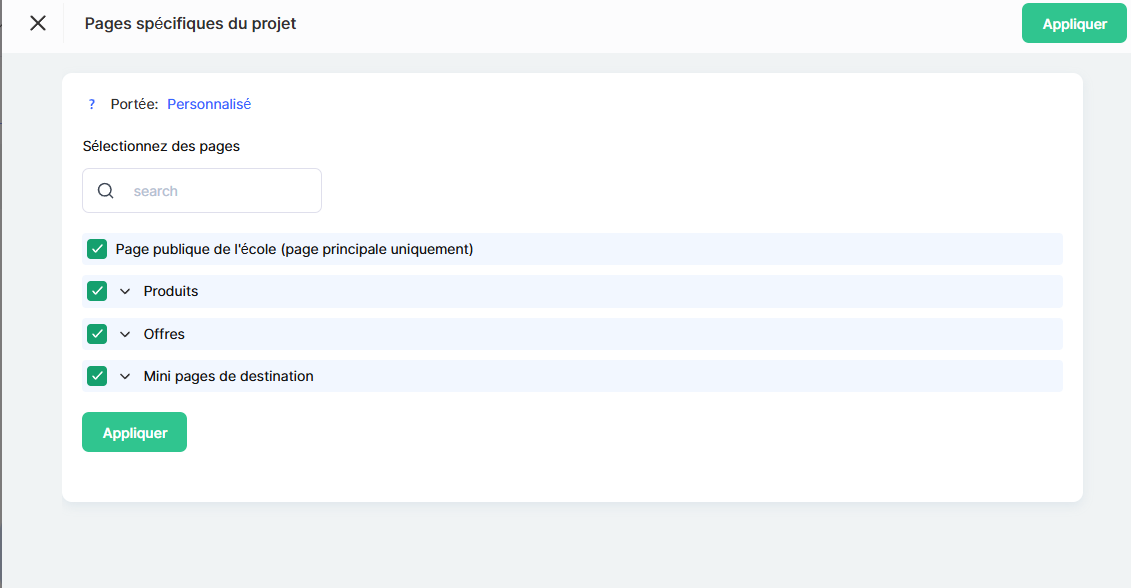Close the Pages spécifiques du projet panel

[38, 23]
